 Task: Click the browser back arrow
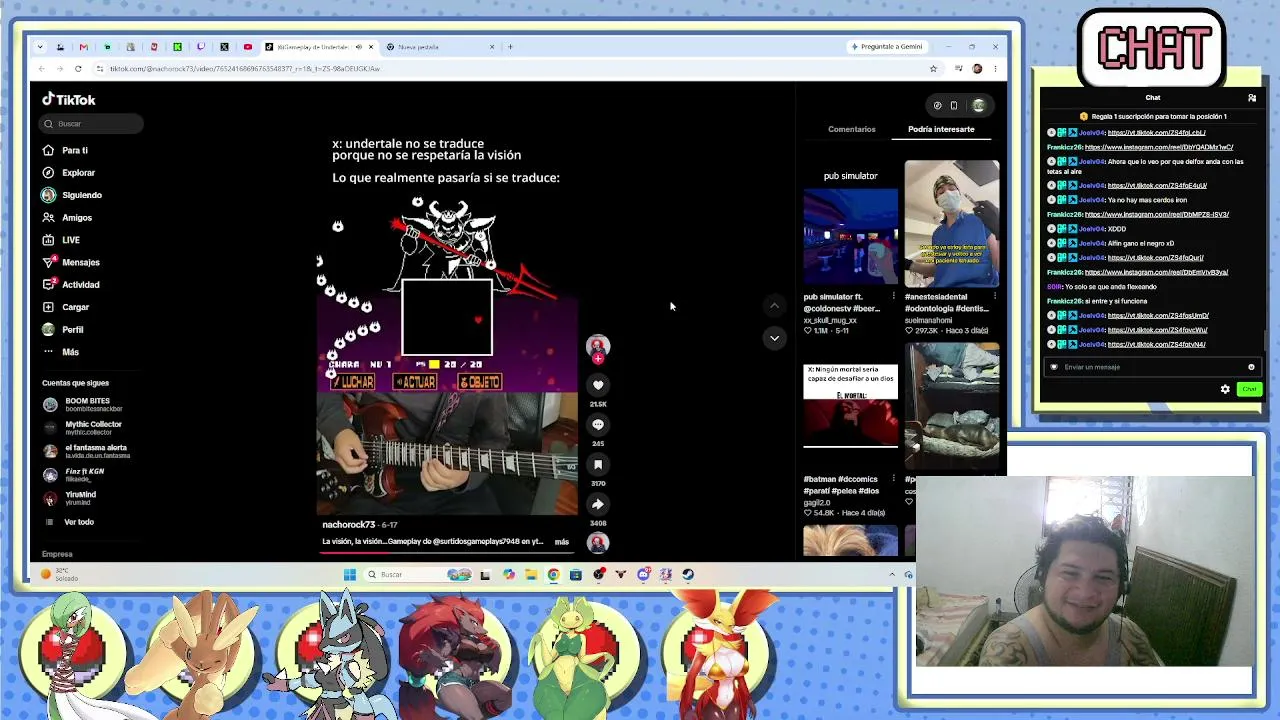point(42,69)
